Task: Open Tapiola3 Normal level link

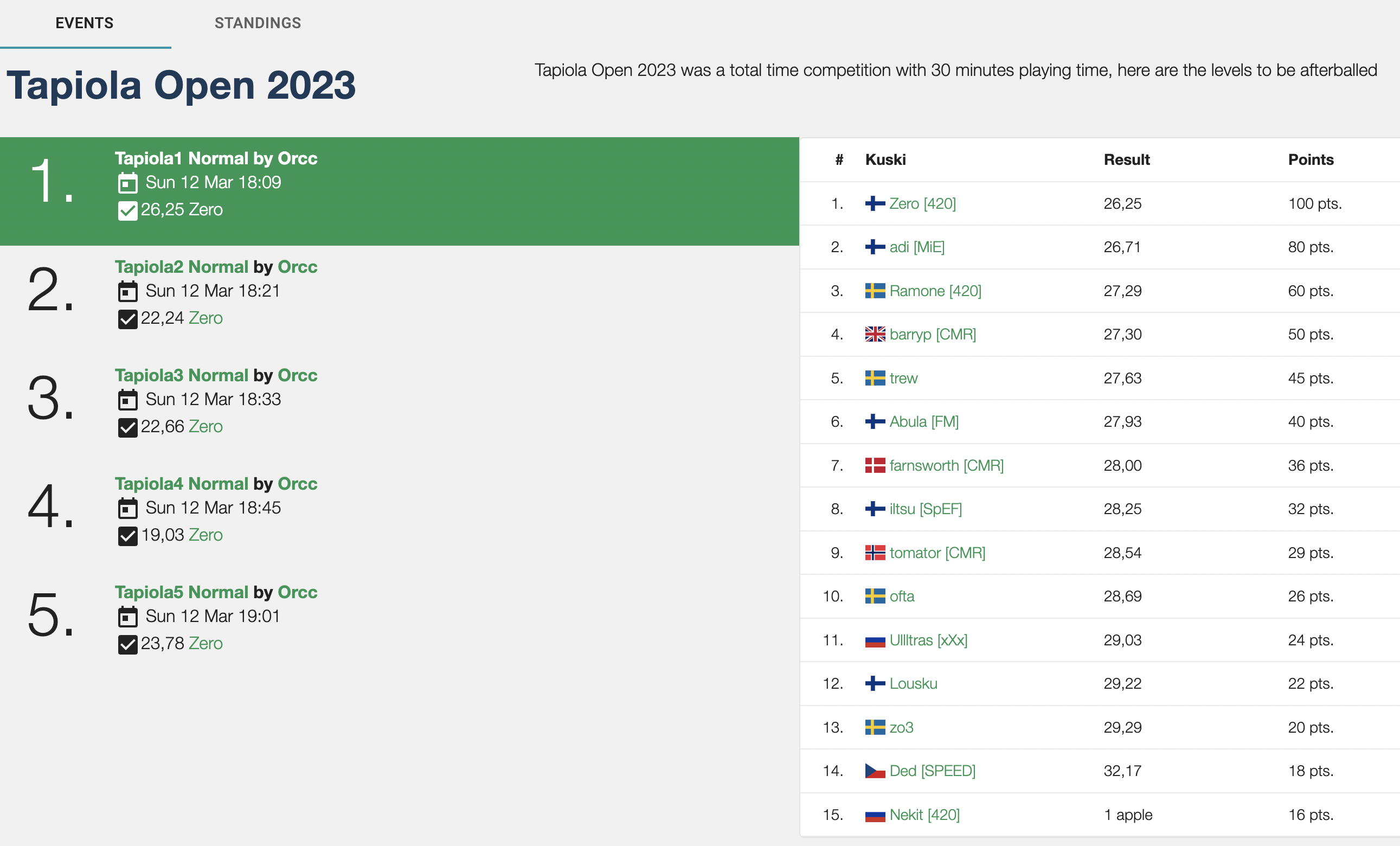Action: click(x=181, y=376)
